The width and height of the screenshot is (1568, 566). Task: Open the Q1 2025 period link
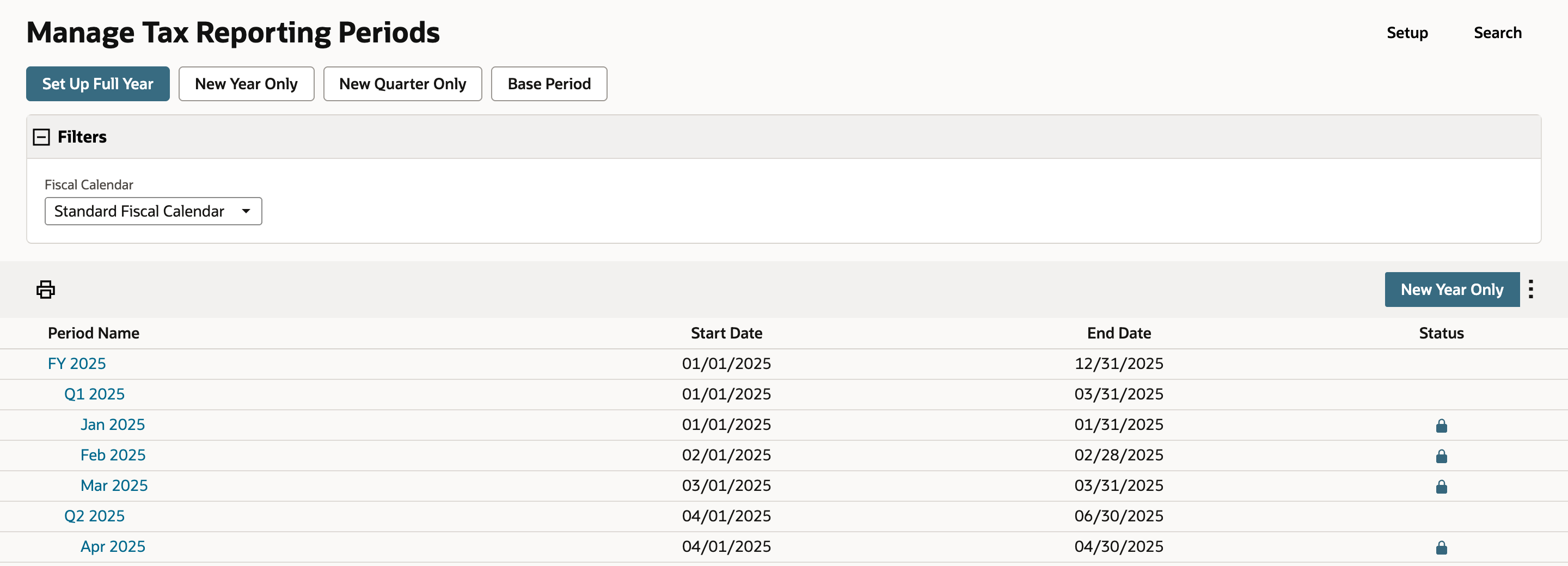(x=94, y=394)
